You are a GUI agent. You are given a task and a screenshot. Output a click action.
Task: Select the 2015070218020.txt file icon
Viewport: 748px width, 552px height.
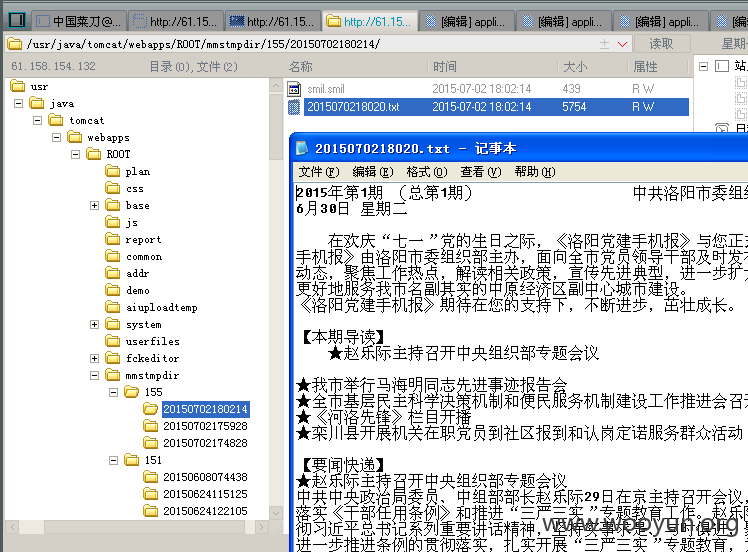pyautogui.click(x=294, y=107)
